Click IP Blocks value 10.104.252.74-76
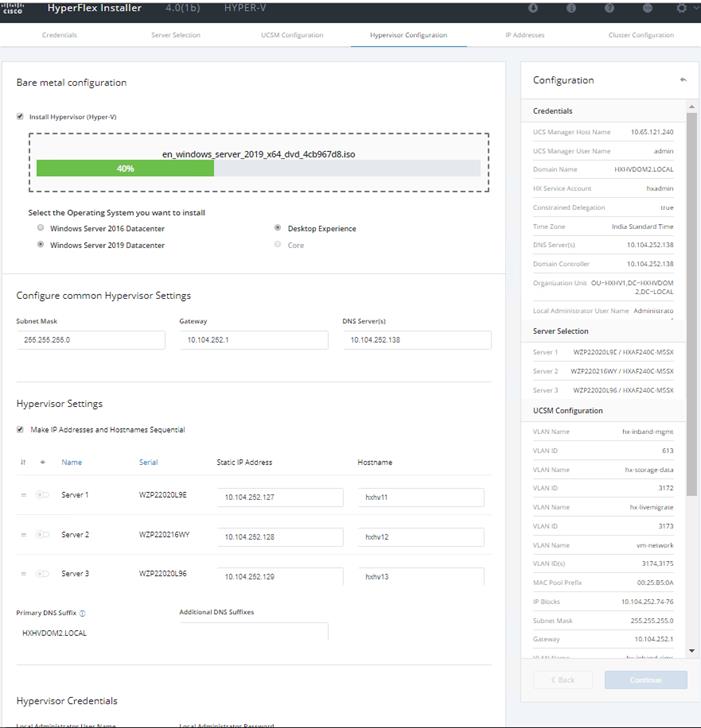This screenshot has width=701, height=728. 647,602
